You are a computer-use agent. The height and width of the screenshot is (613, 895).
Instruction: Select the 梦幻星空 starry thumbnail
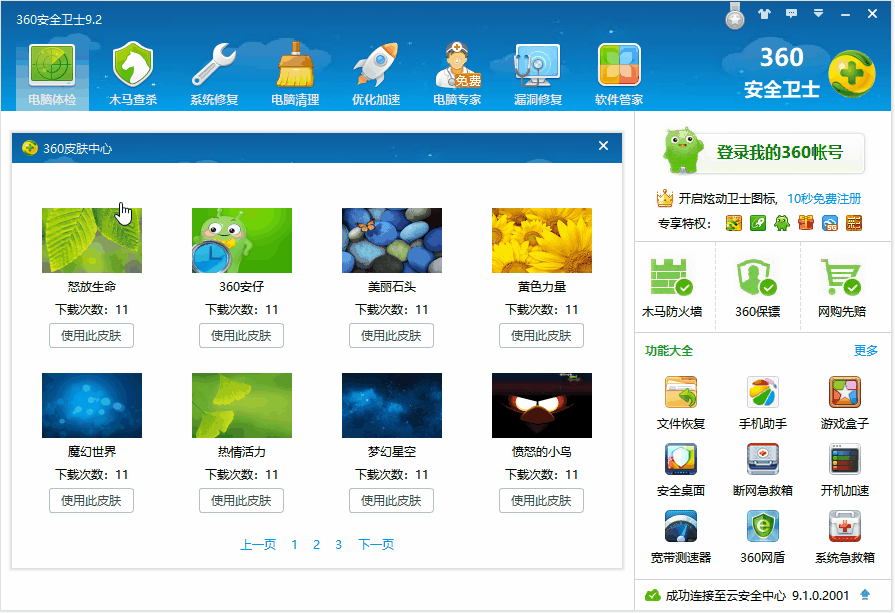point(392,405)
